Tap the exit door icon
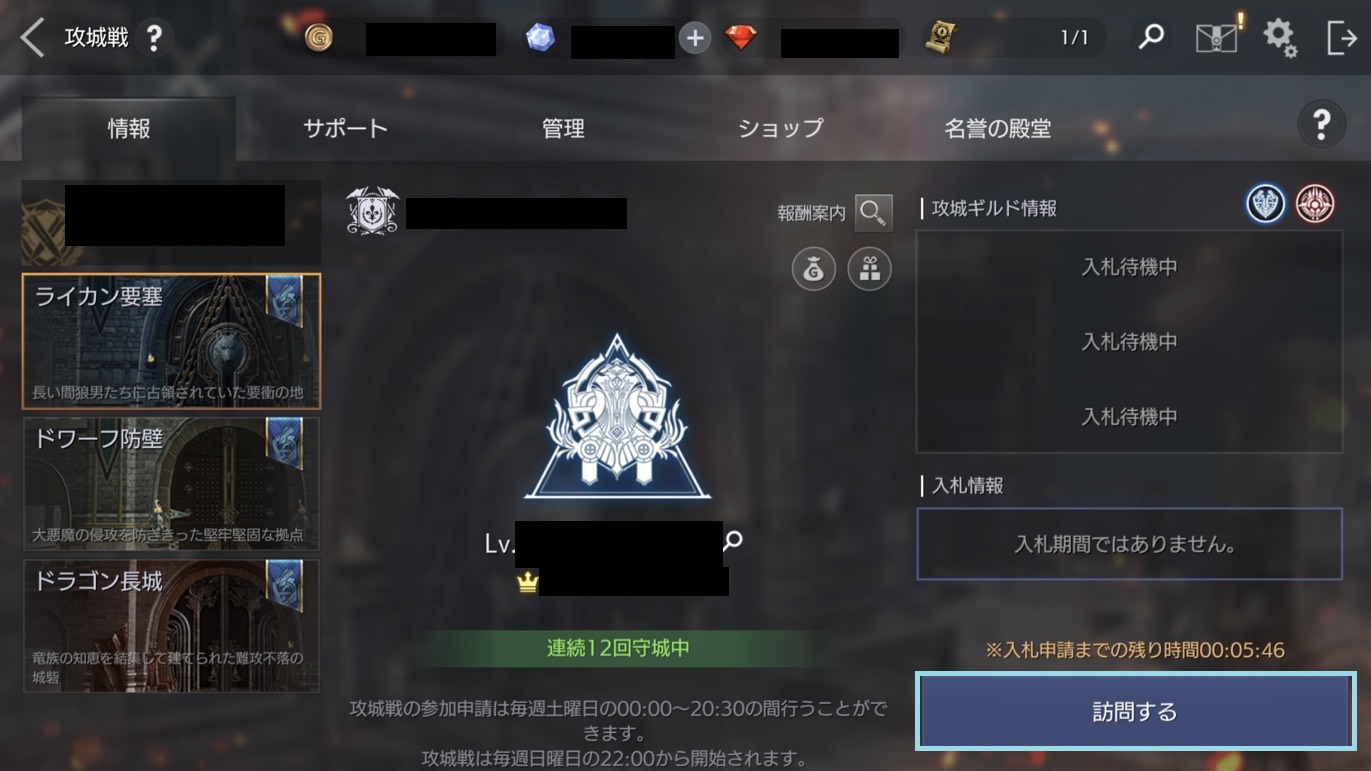The height and width of the screenshot is (771, 1371). (x=1340, y=38)
